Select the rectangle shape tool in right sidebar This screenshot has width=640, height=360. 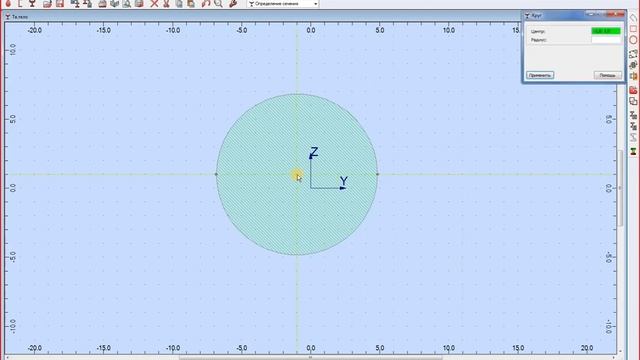[633, 29]
